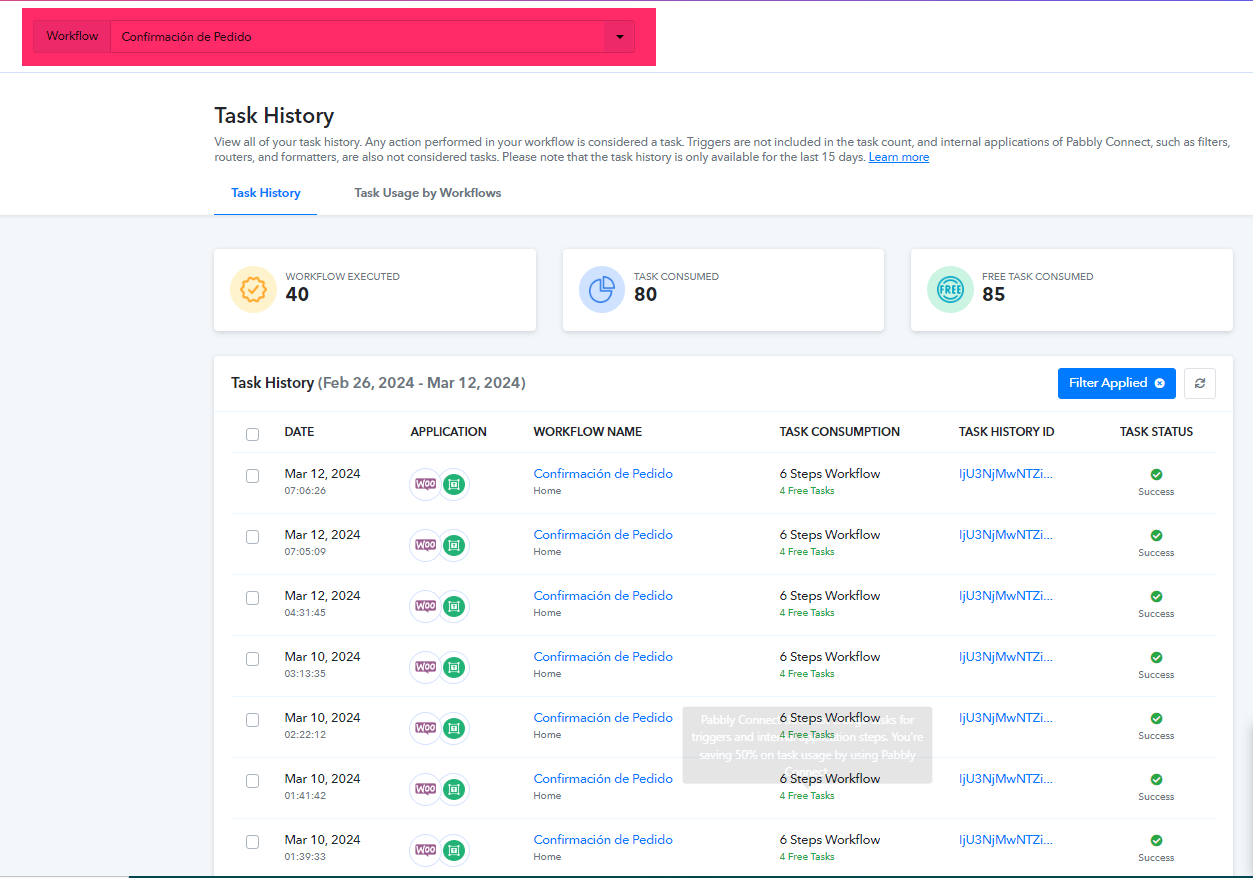
Task: Click the Task Consumed pie chart icon
Action: [602, 290]
